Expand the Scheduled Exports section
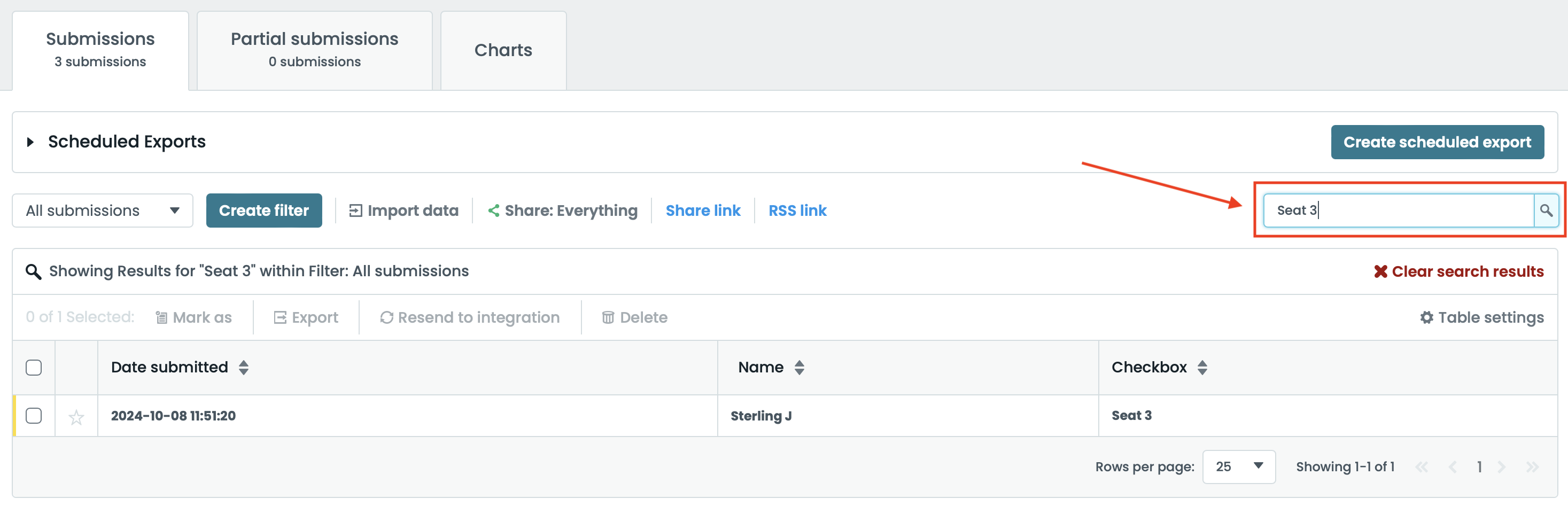The width and height of the screenshot is (1568, 514). click(x=30, y=142)
